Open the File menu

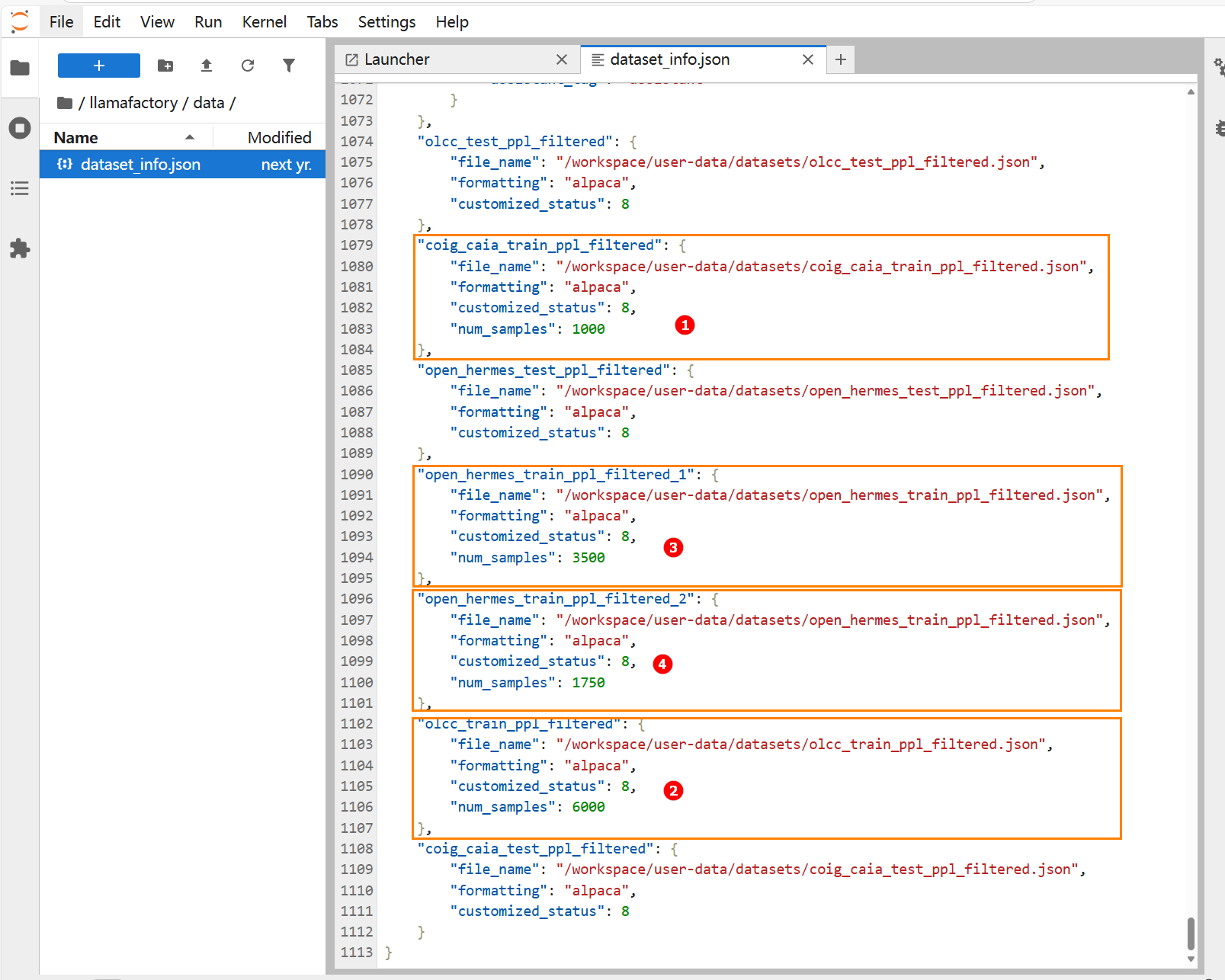click(x=61, y=22)
